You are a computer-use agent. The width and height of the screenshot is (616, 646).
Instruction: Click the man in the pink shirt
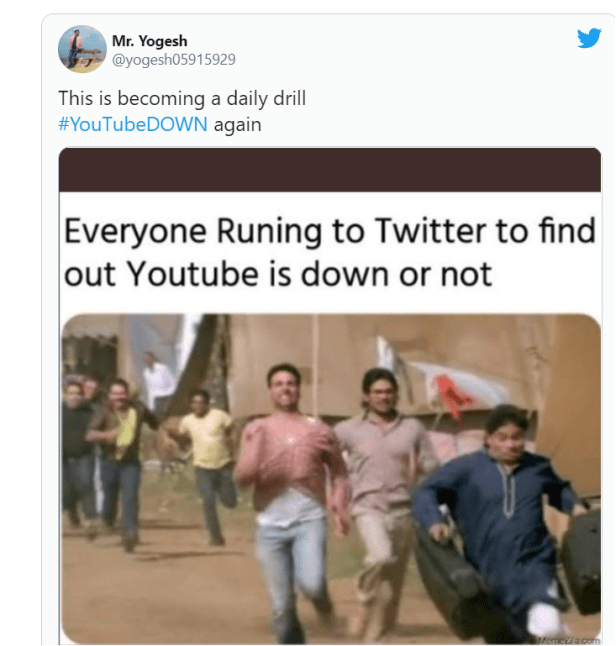click(x=290, y=460)
